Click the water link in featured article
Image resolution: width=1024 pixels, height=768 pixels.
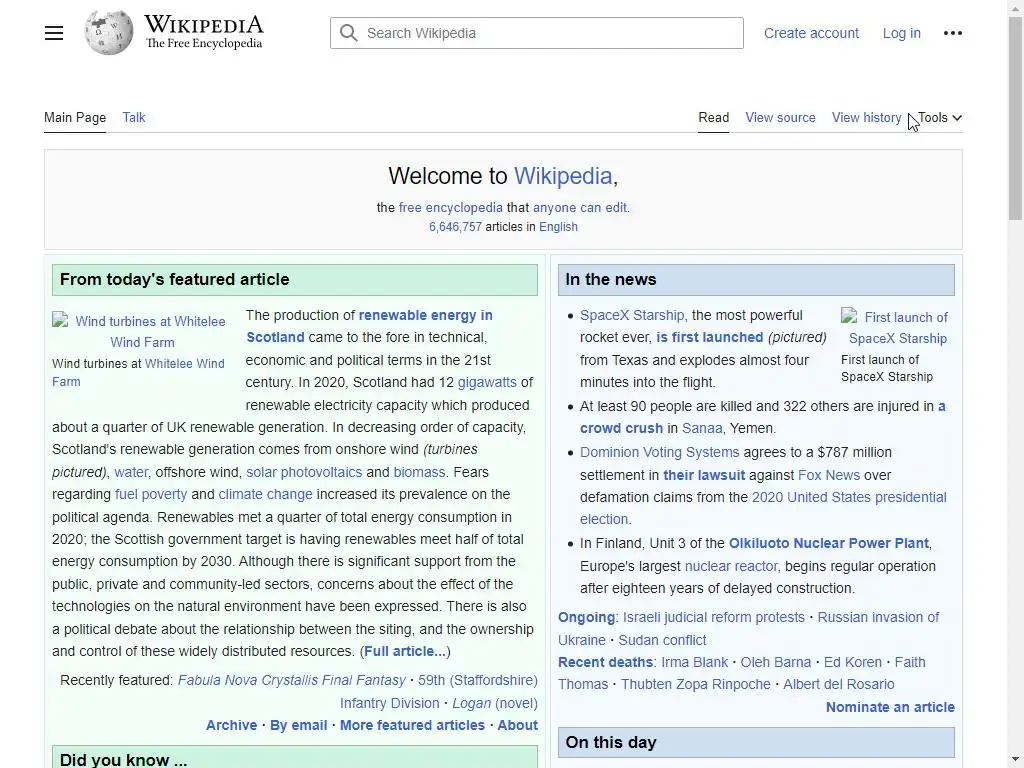point(131,472)
